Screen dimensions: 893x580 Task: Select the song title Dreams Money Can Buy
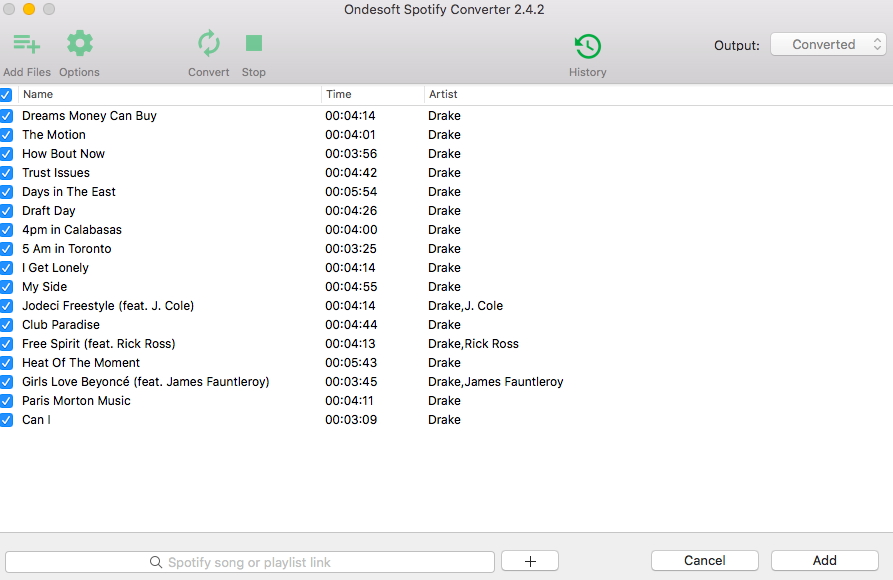click(89, 116)
